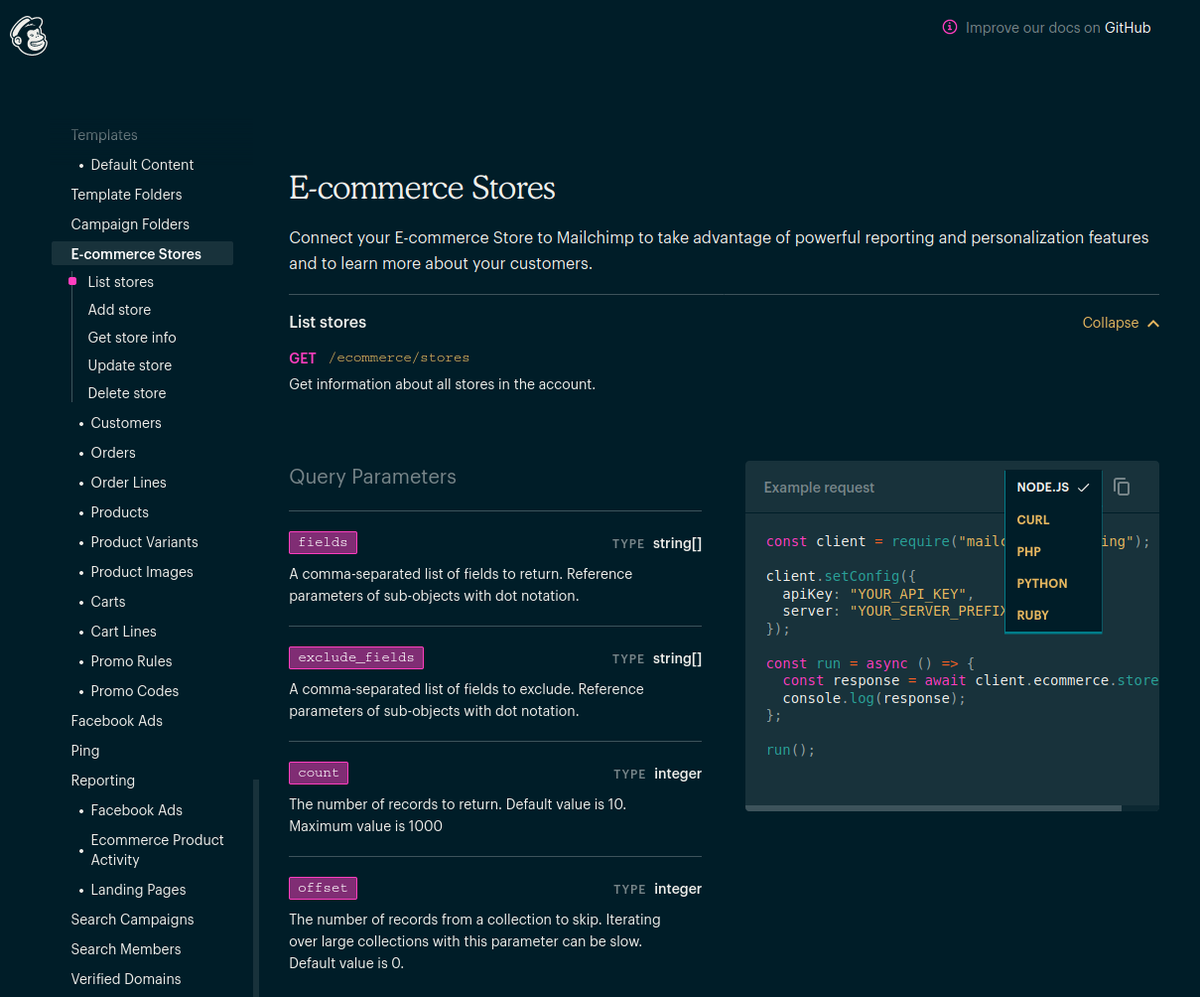Go to Add store in sidebar

[x=119, y=310]
